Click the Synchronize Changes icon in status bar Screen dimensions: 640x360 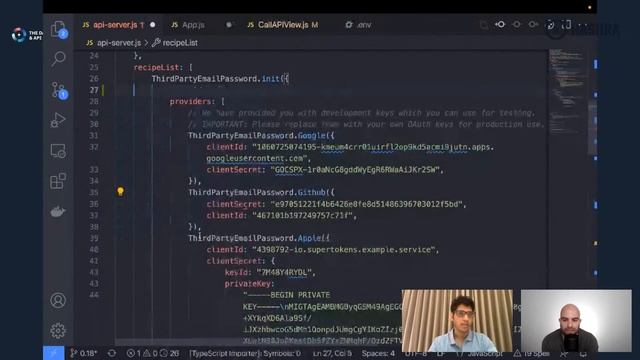click(x=111, y=353)
